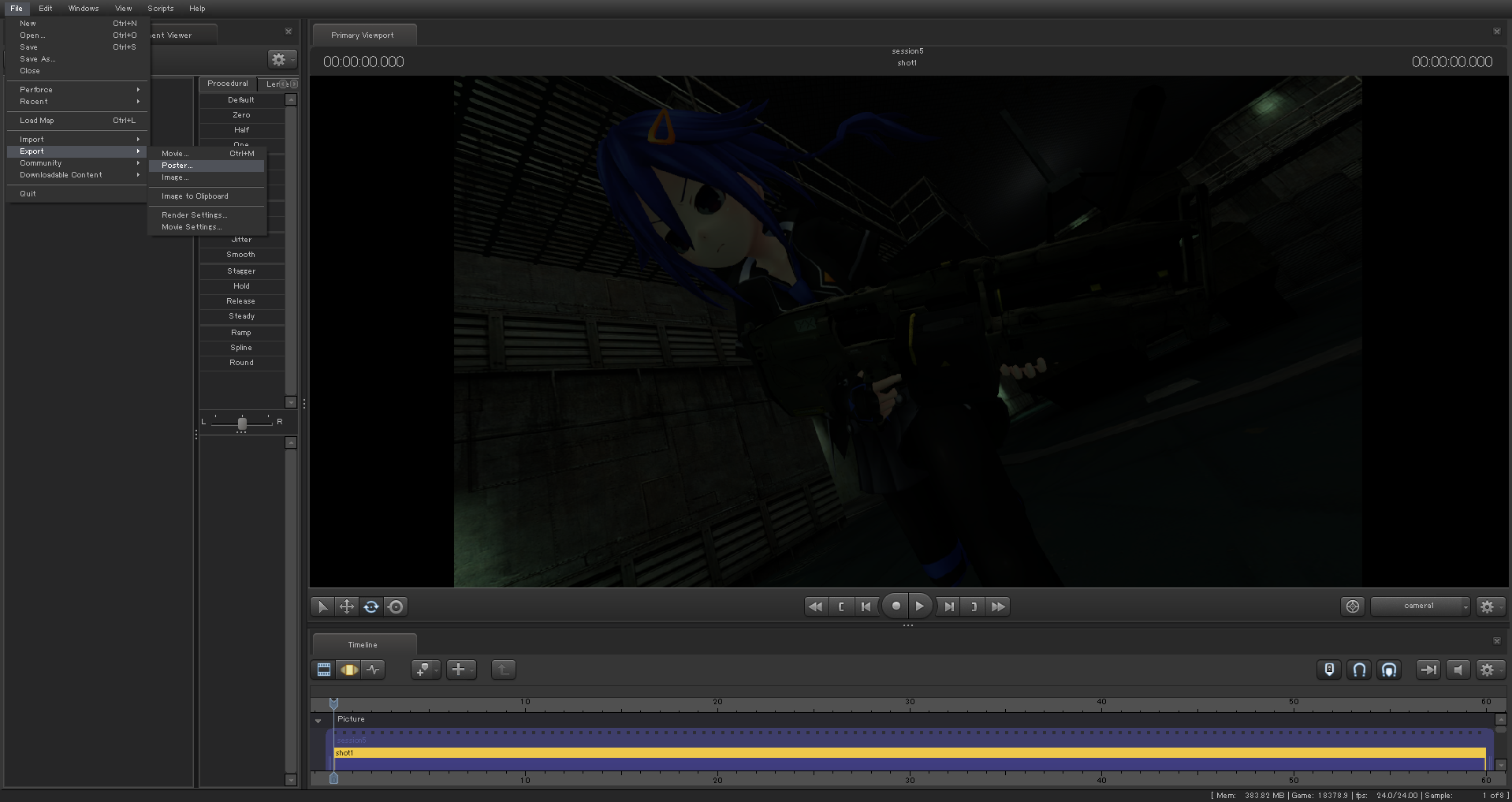This screenshot has width=1512, height=802.
Task: Open the Edit menu
Action: (46, 9)
